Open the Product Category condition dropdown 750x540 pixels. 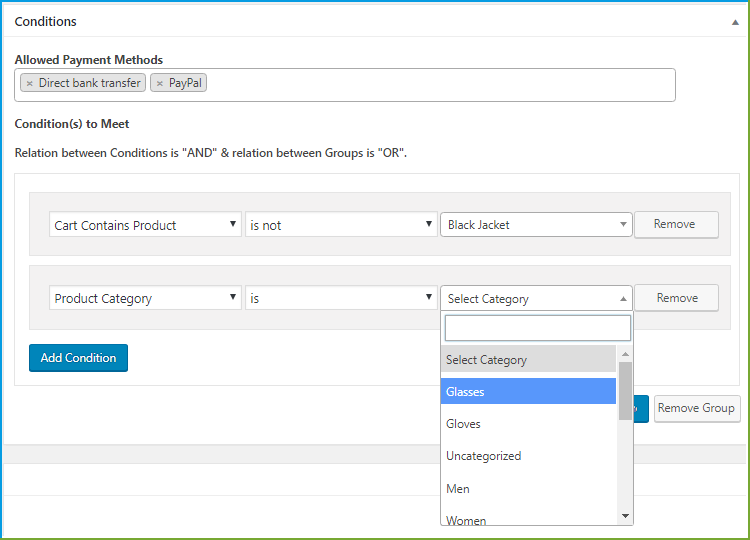(145, 298)
